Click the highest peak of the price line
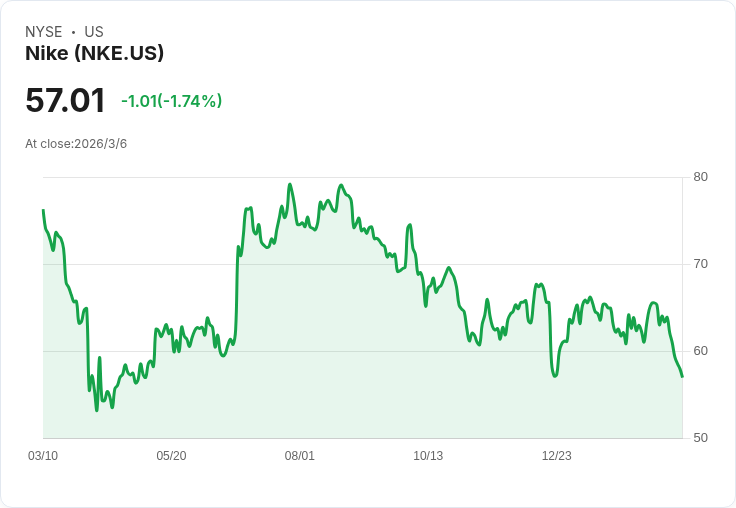 click(290, 185)
